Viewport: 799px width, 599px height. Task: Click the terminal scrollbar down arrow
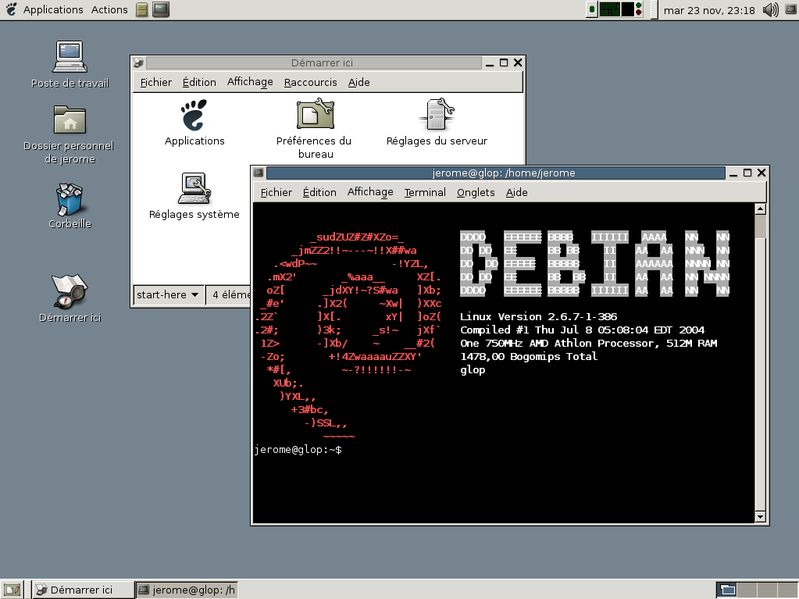tap(760, 516)
